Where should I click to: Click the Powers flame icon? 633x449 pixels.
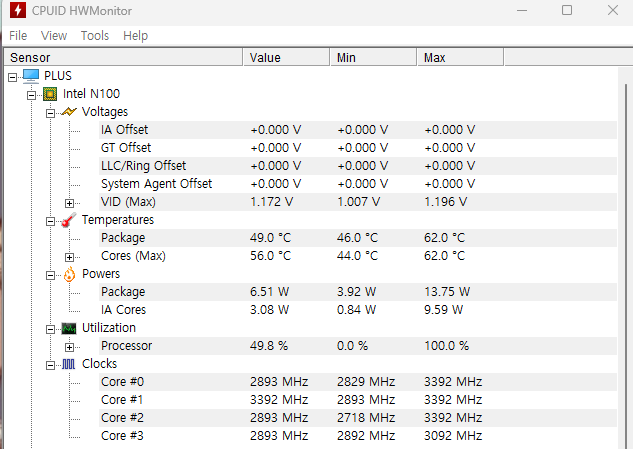click(x=69, y=274)
